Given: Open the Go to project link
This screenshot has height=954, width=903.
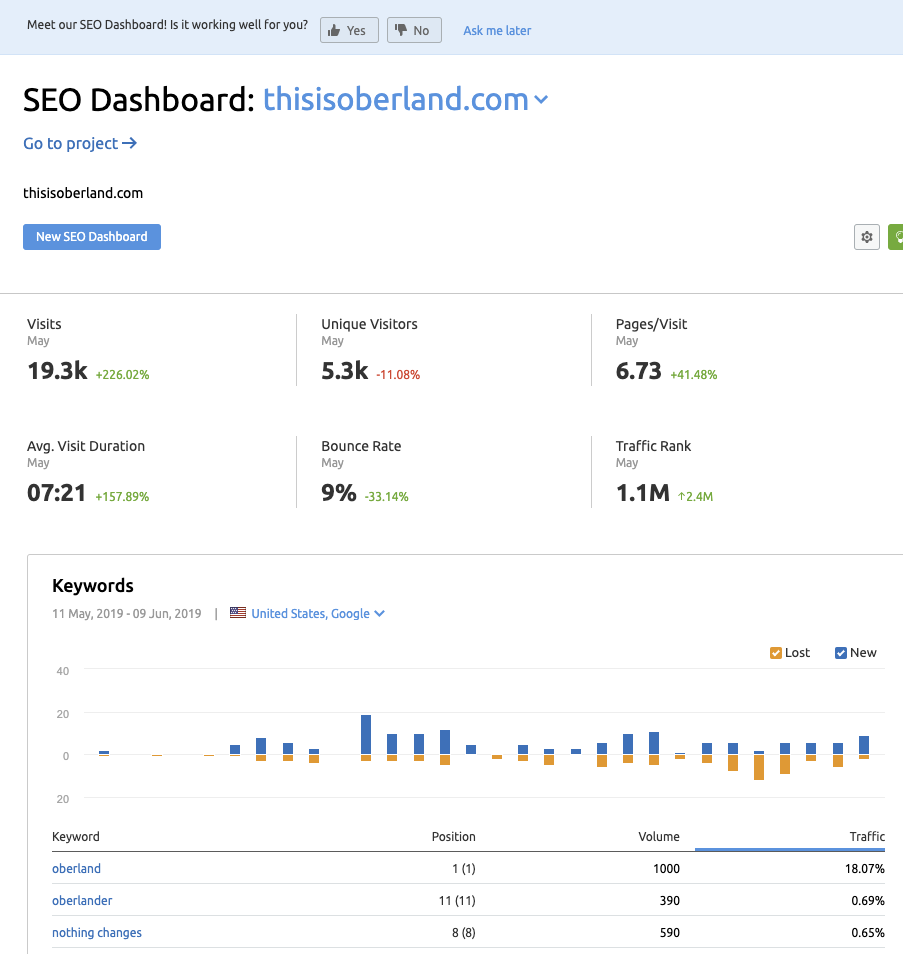Looking at the screenshot, I should coord(80,143).
